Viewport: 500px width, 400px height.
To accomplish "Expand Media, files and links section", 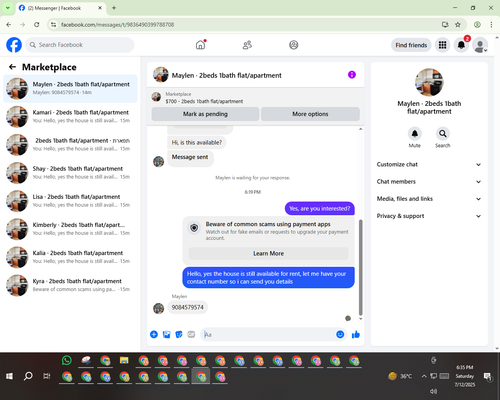I will (429, 199).
